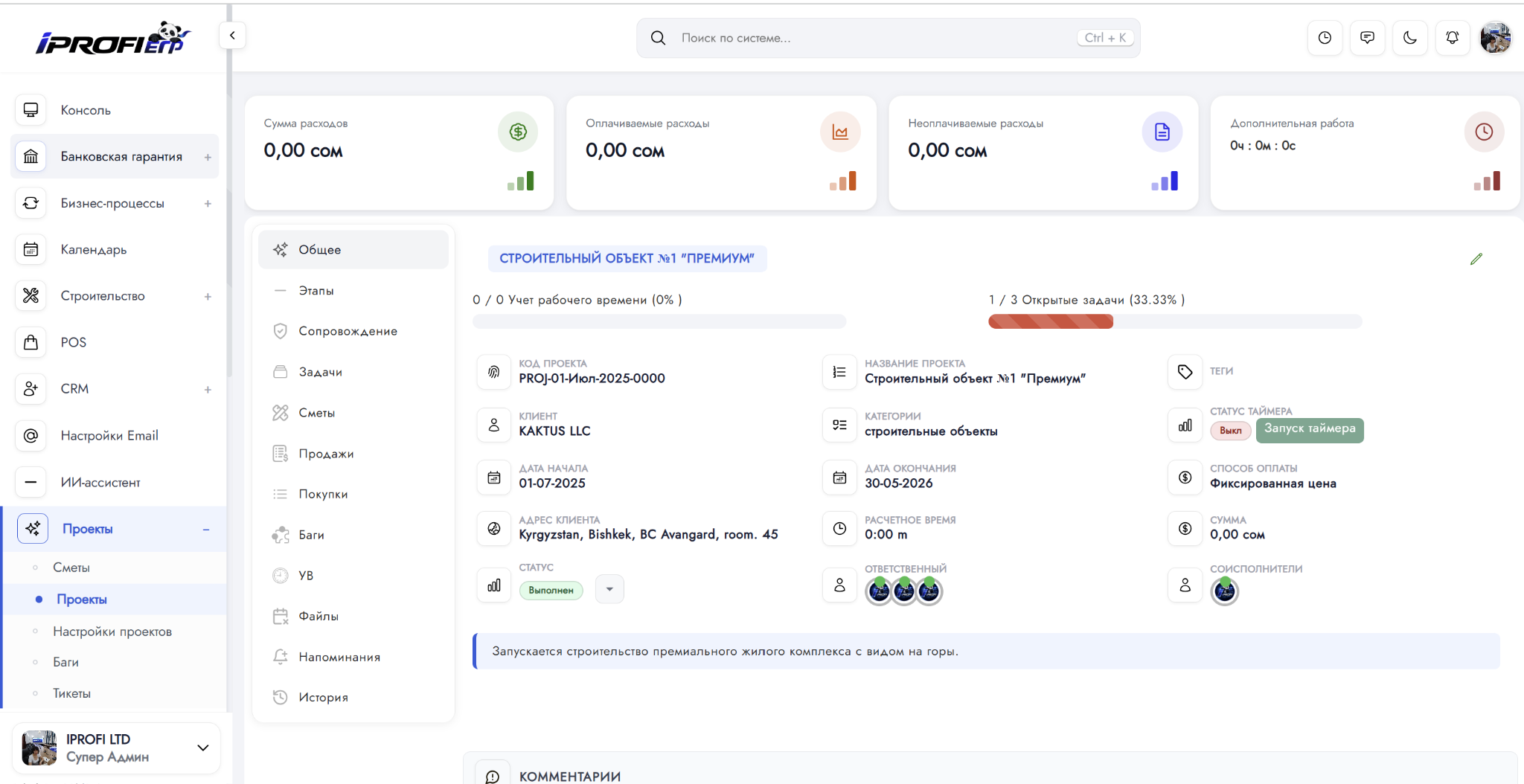The width and height of the screenshot is (1524, 784).
Task: Click the first Ответственный avatar
Action: pyautogui.click(x=879, y=591)
